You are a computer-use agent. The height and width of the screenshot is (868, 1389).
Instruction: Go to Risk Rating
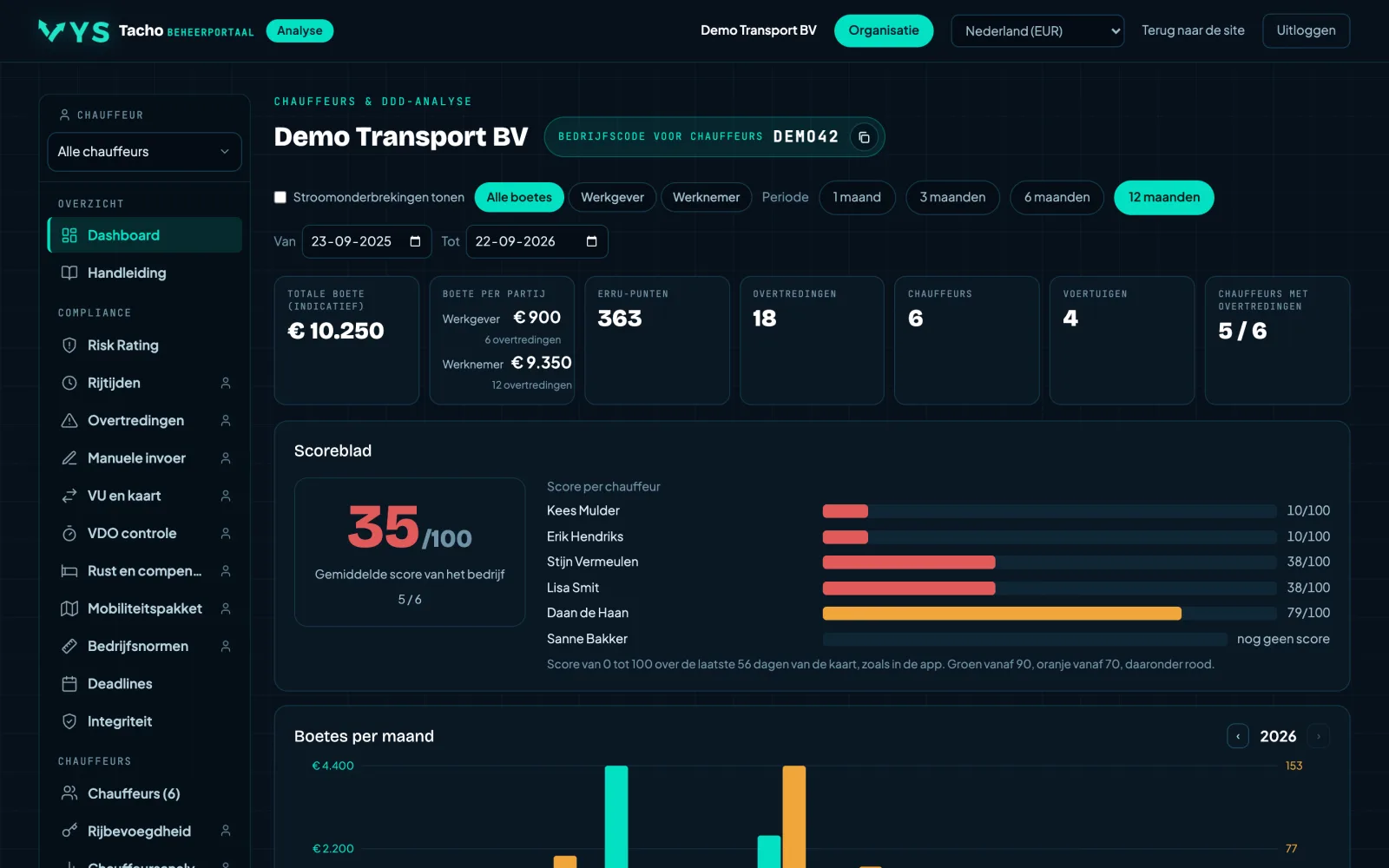[x=144, y=345]
